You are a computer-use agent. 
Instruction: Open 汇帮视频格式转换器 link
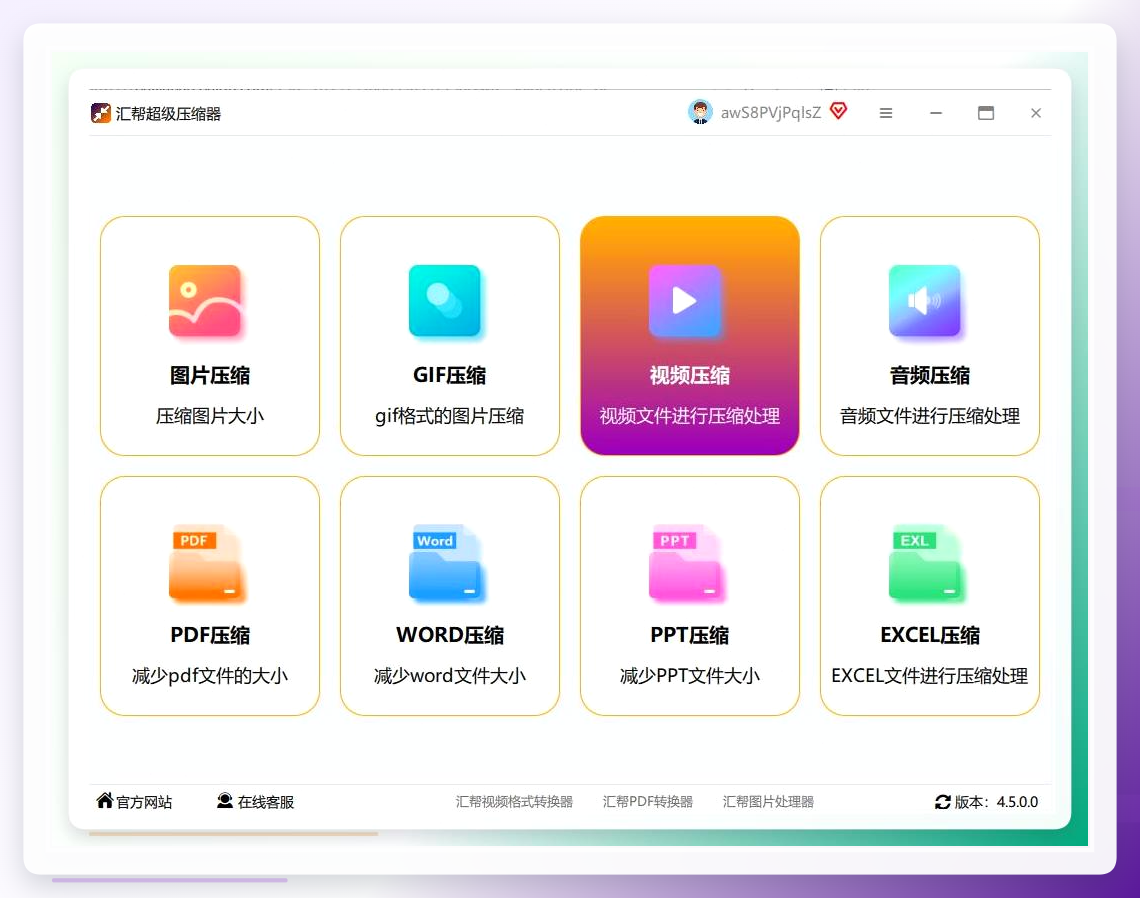514,801
